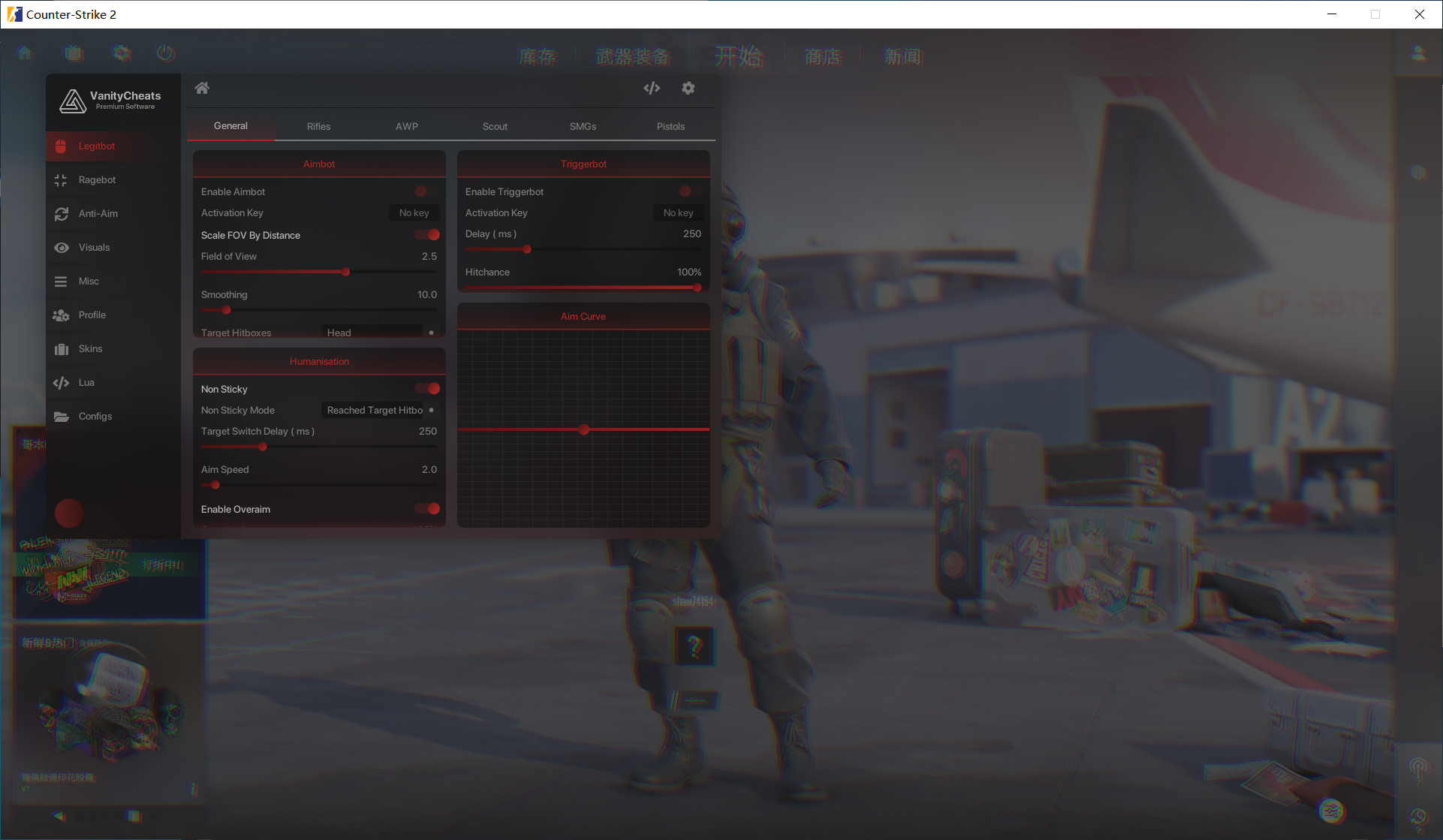Click the settings gear icon
Screen dimensions: 1443x840
[x=688, y=88]
